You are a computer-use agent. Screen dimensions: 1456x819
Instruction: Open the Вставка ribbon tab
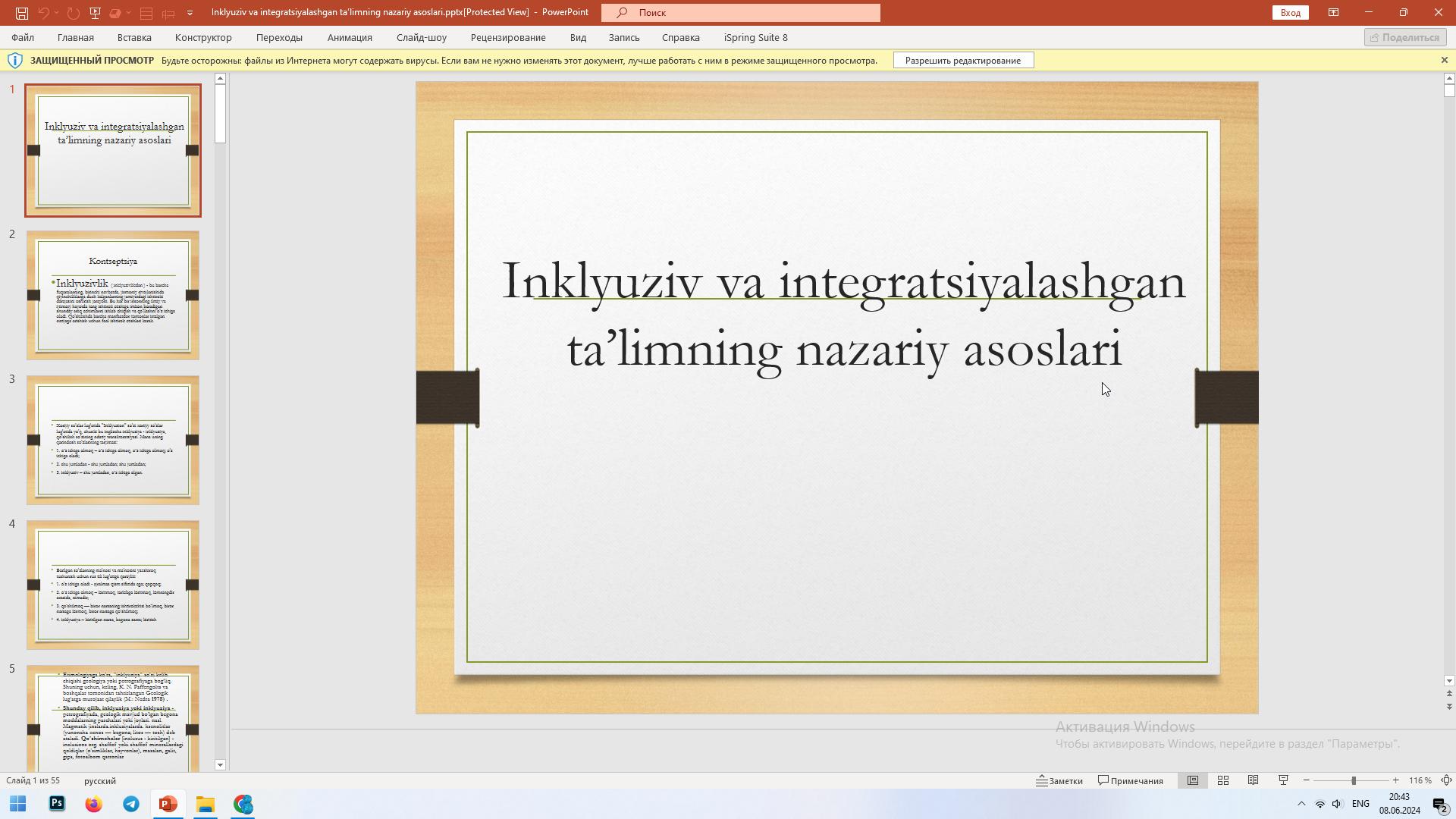[x=133, y=37]
